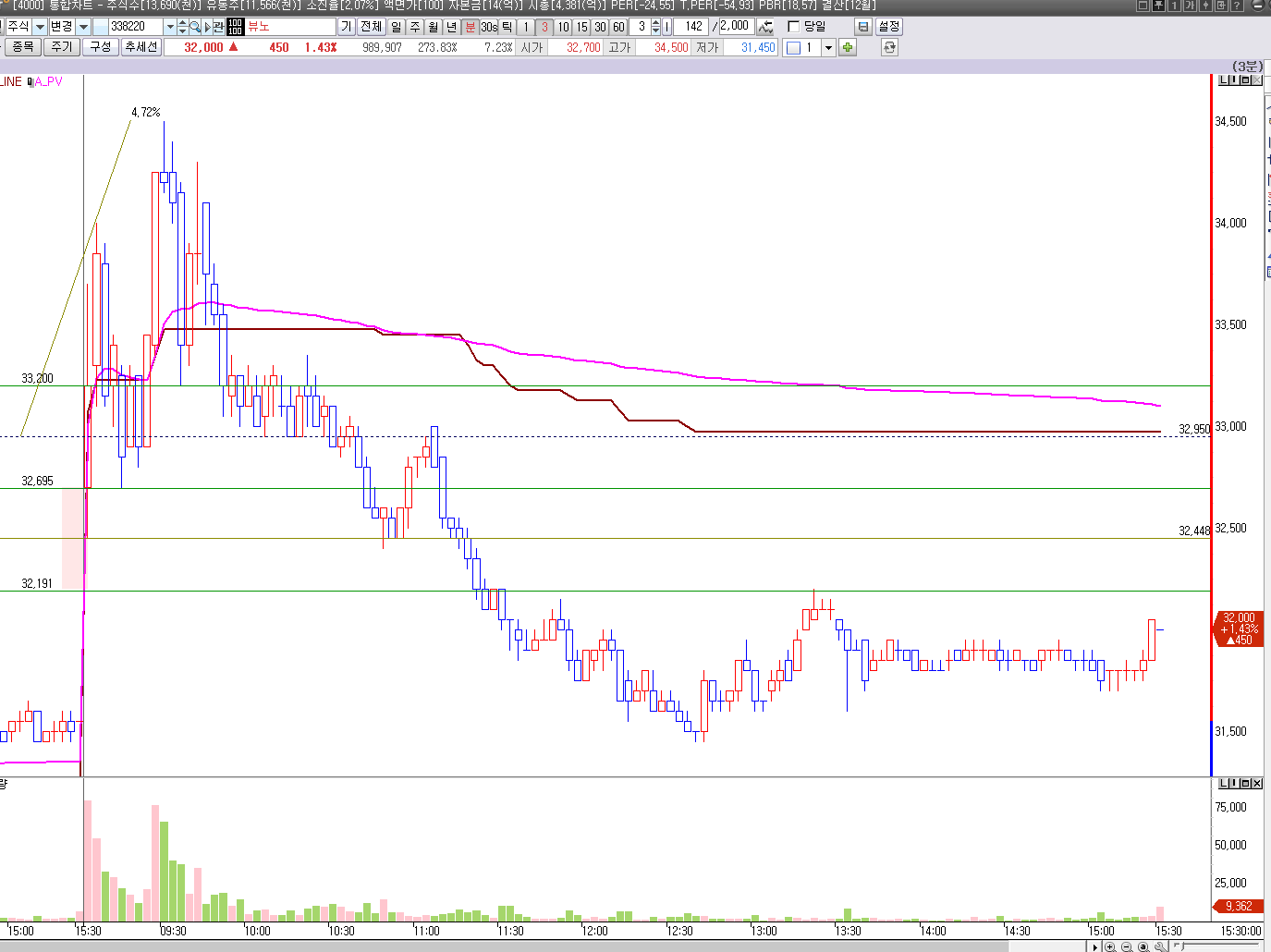Image resolution: width=1271 pixels, height=952 pixels.
Task: Click the 기 button
Action: click(x=346, y=27)
